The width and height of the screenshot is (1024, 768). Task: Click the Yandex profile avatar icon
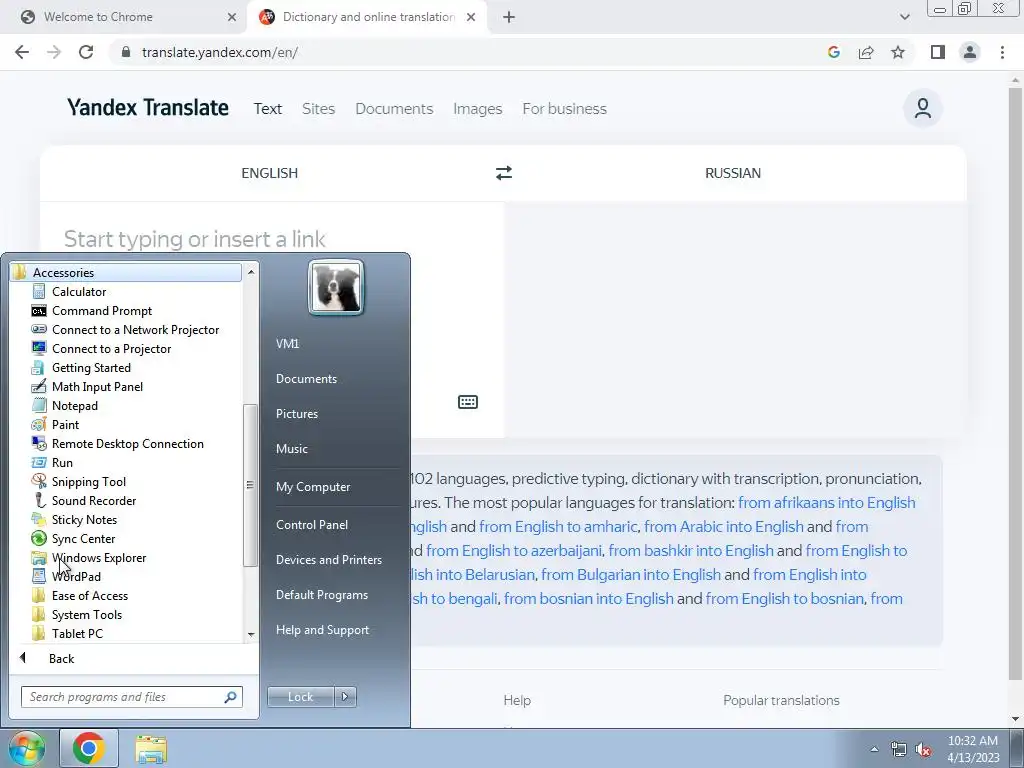tap(922, 108)
